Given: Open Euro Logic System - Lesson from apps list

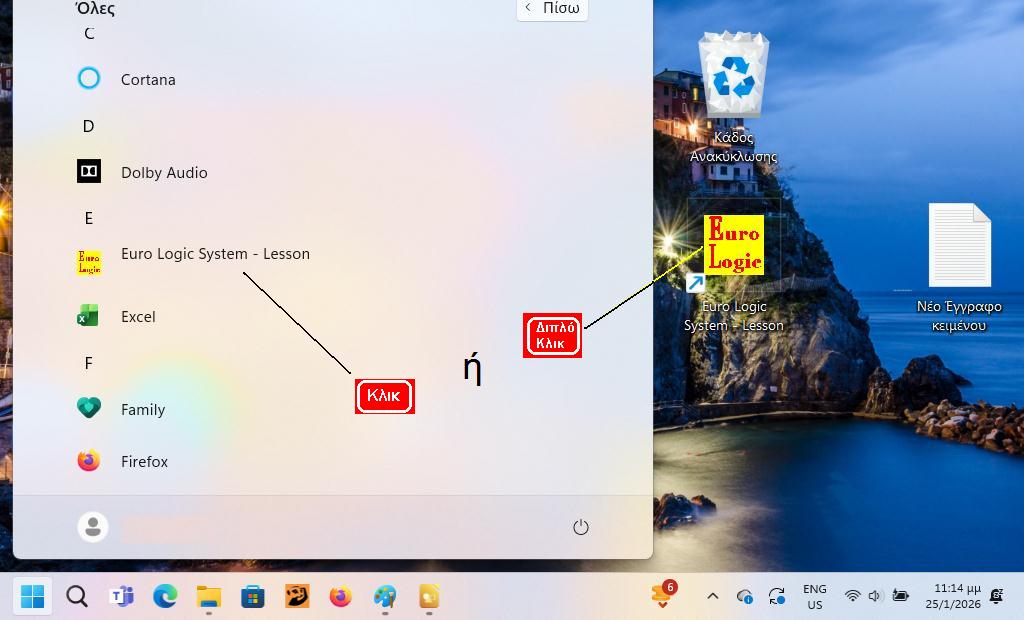Looking at the screenshot, I should pyautogui.click(x=214, y=254).
